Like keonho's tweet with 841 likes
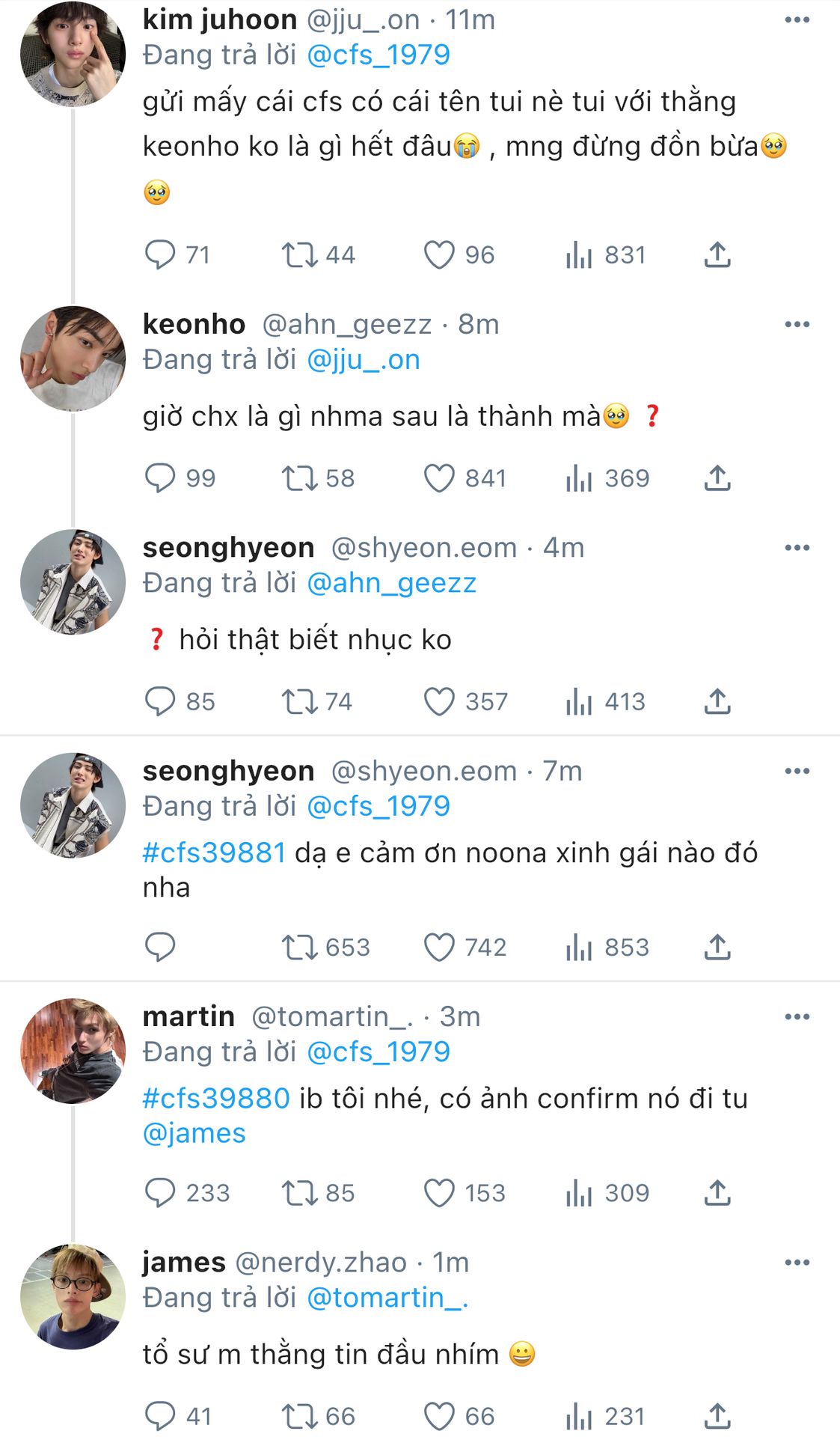The height and width of the screenshot is (1437, 840). click(x=439, y=478)
